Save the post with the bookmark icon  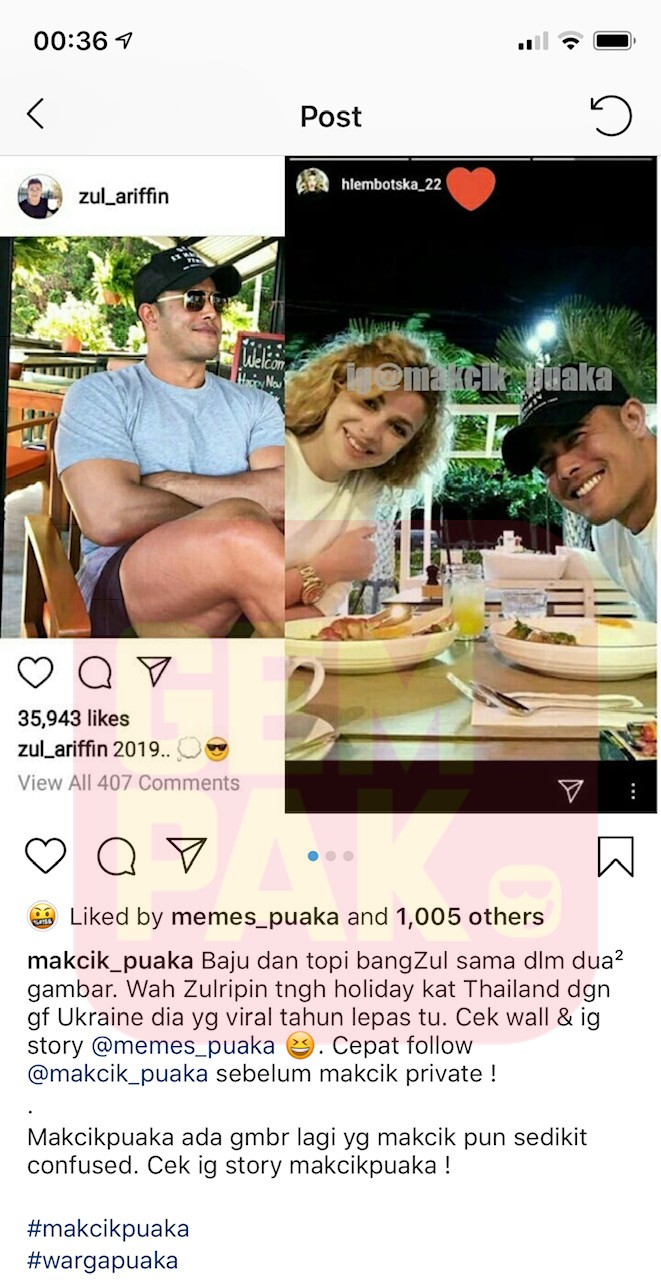point(615,856)
